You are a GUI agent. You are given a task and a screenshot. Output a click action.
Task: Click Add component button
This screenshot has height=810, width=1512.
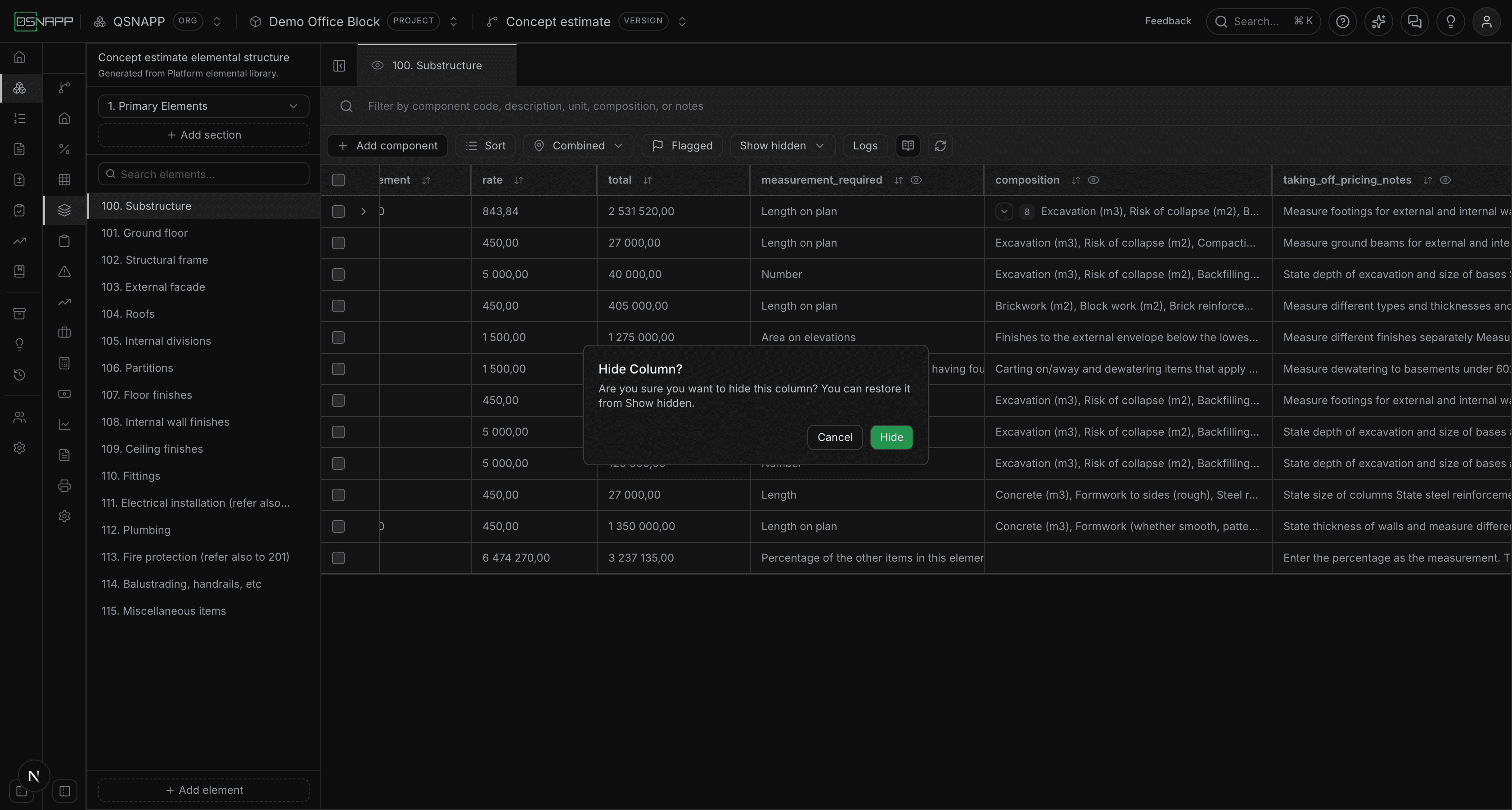point(387,145)
